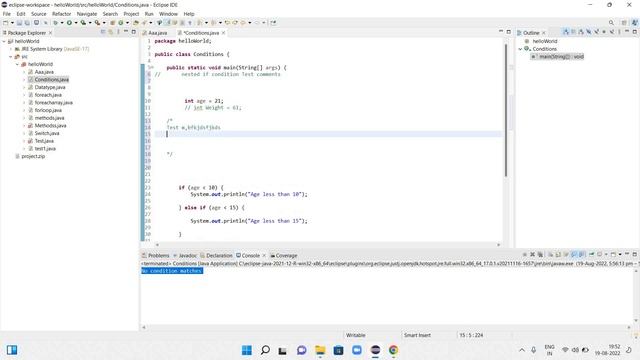Open the Run menu
This screenshot has width=640, height=360.
[149, 14]
